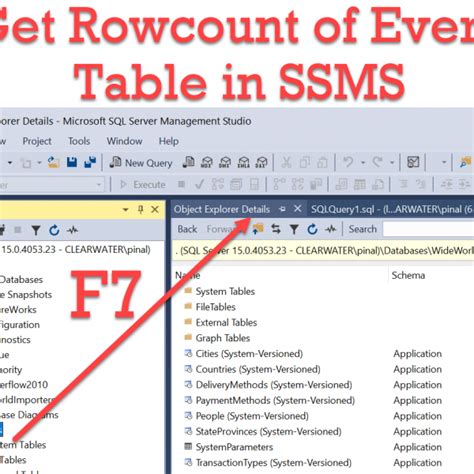The height and width of the screenshot is (474, 474).
Task: Click the DMX query icon
Action: [225, 162]
